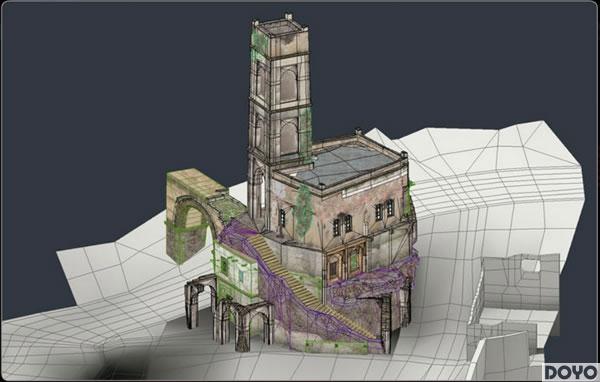The width and height of the screenshot is (600, 382).
Task: Click the open top of the tower
Action: (x=281, y=29)
